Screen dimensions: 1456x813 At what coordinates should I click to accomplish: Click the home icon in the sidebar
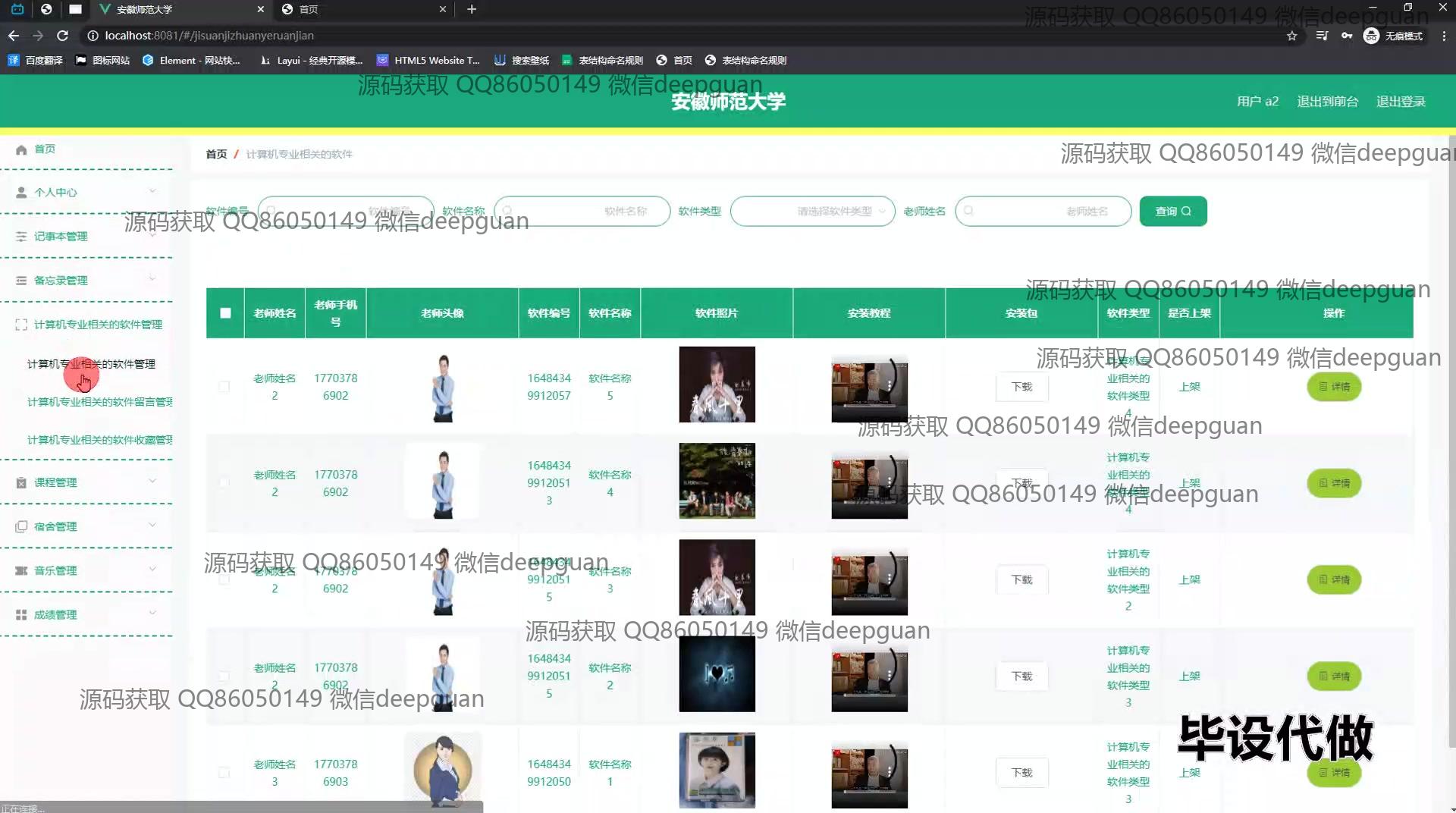click(x=21, y=149)
